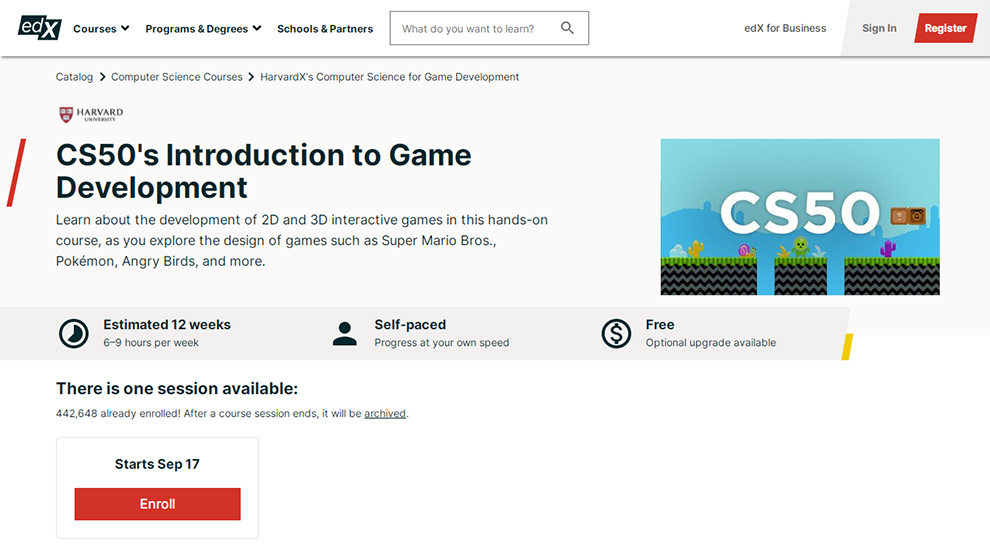This screenshot has height=544, width=990.
Task: Click the Harvard University logo
Action: [x=91, y=114]
